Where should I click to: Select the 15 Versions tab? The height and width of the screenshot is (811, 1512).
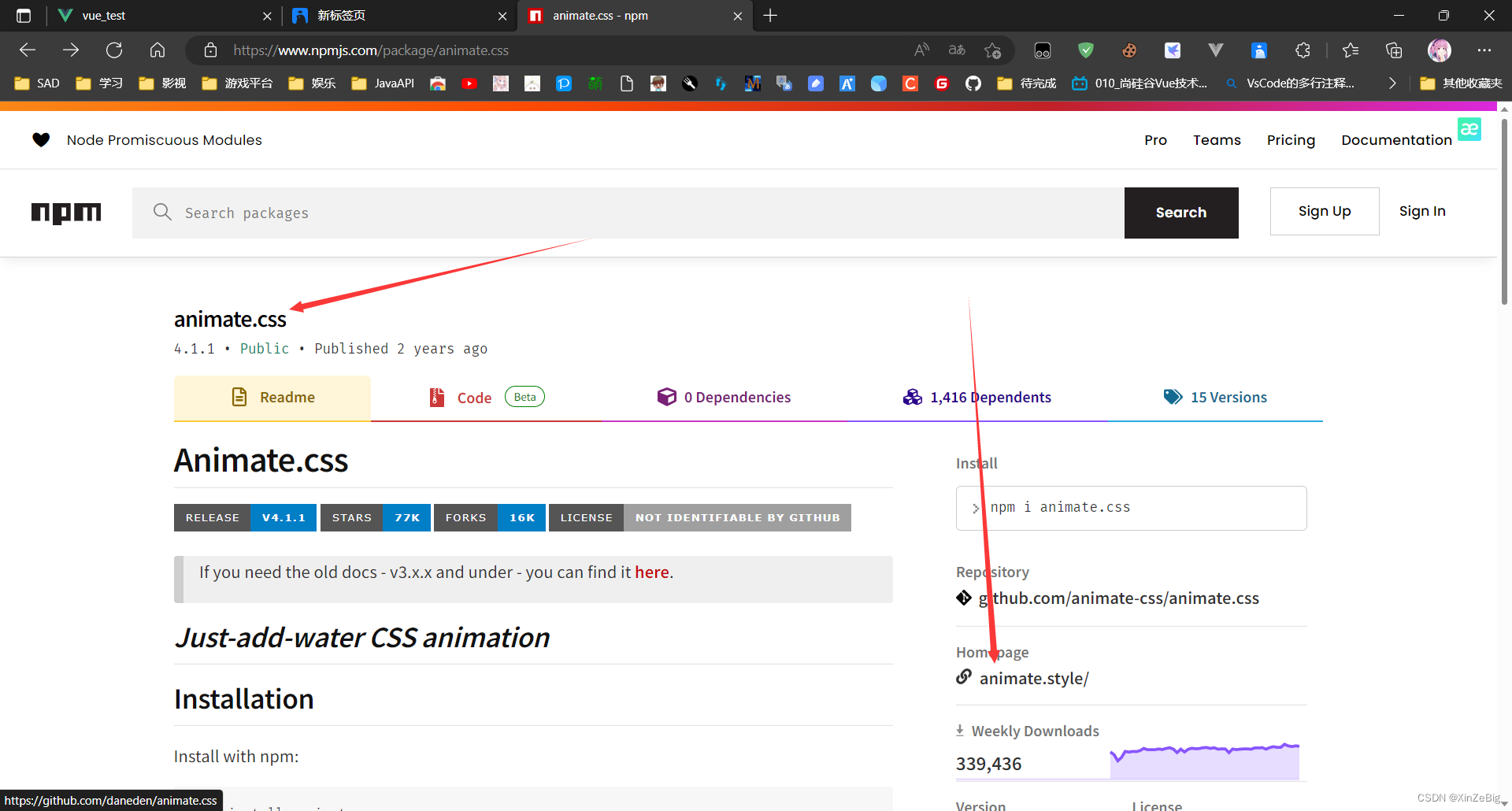1215,398
